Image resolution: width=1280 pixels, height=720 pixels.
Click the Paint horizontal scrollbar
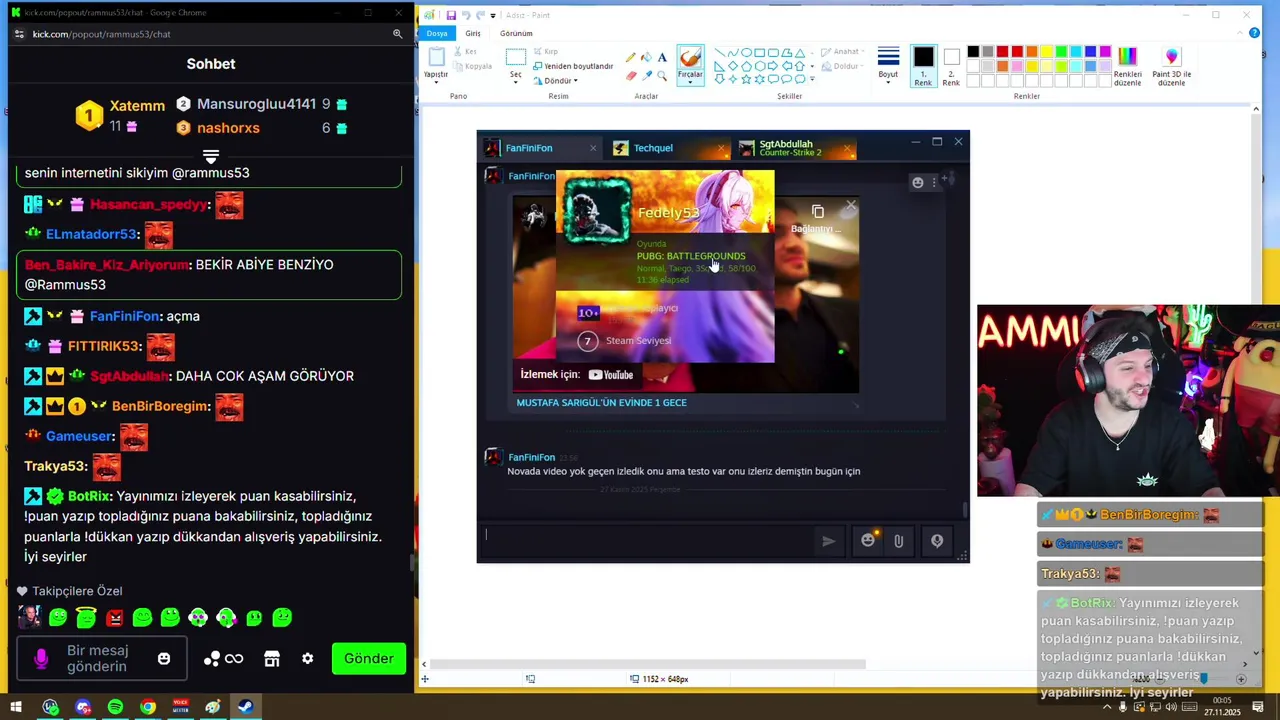click(648, 664)
